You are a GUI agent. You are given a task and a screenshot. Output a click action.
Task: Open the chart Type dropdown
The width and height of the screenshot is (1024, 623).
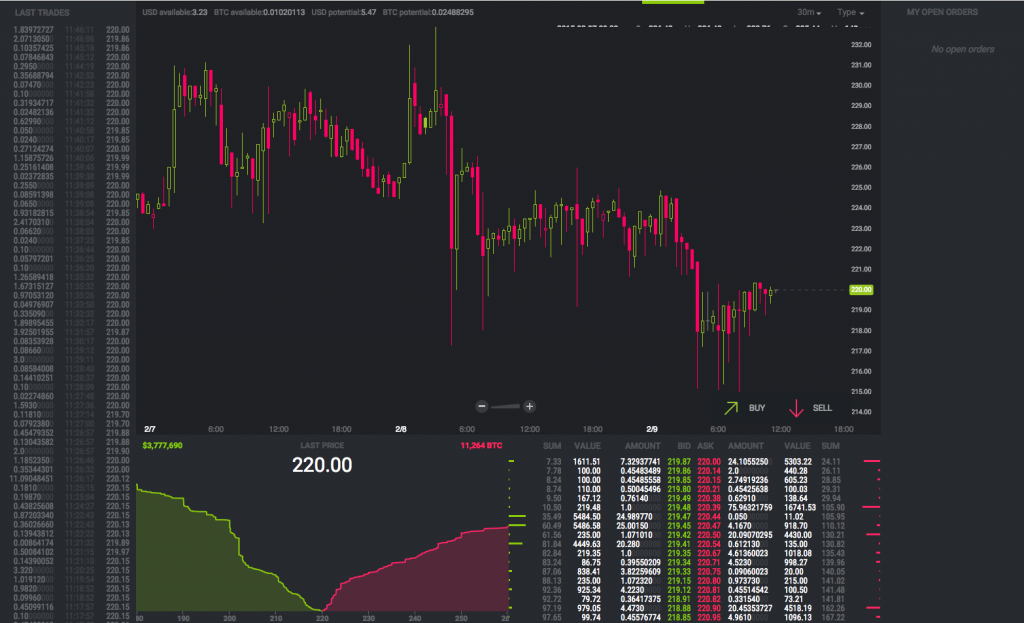pyautogui.click(x=851, y=12)
